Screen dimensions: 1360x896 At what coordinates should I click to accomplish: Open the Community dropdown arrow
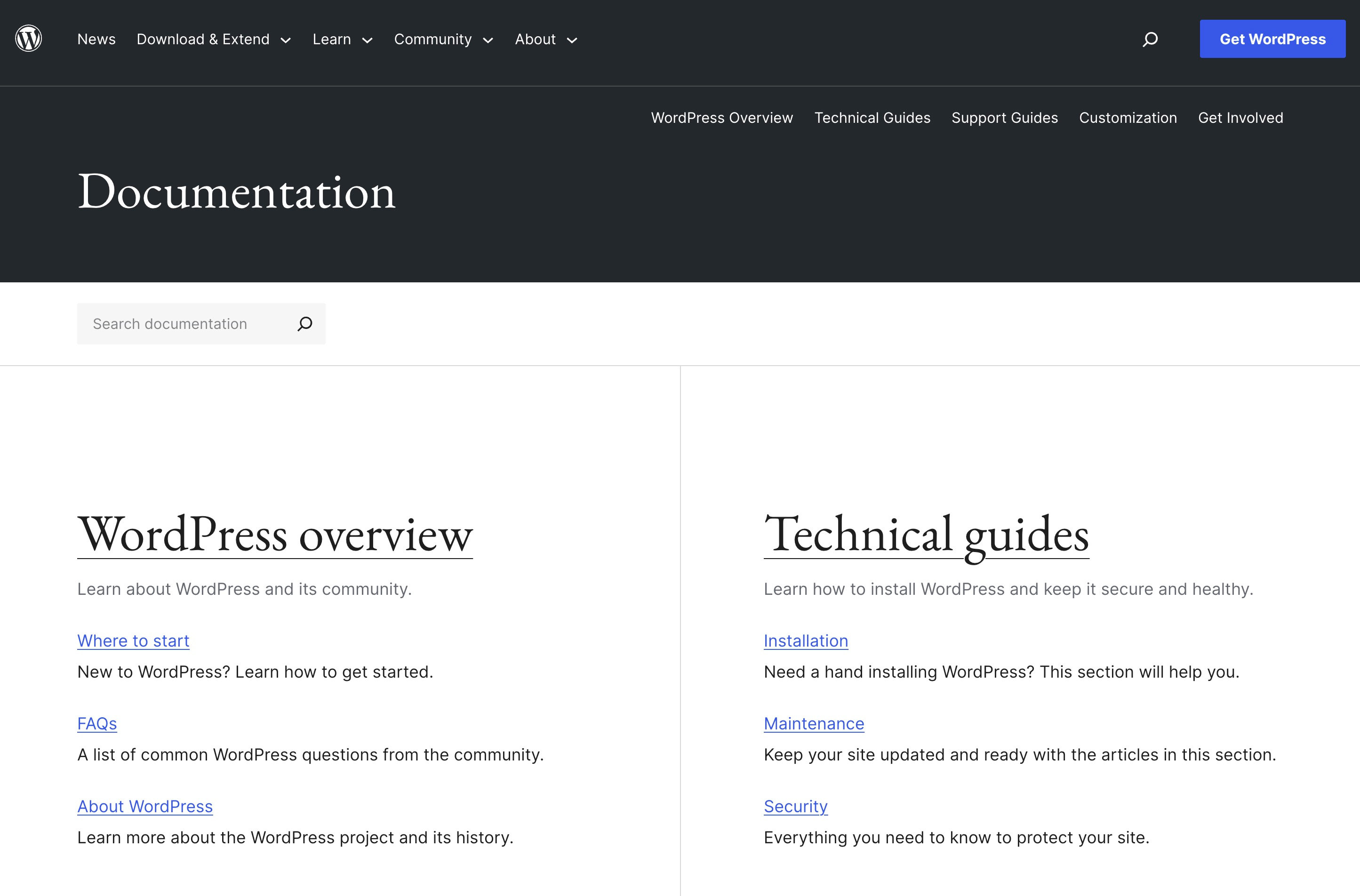click(x=488, y=40)
